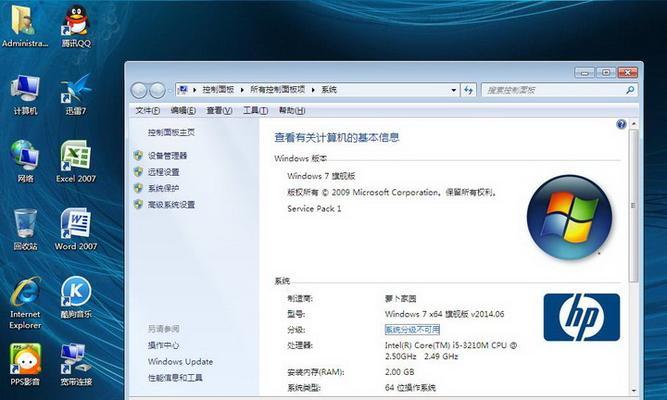Go to 控制面板主页 link
The width and height of the screenshot is (667, 400).
click(x=171, y=132)
